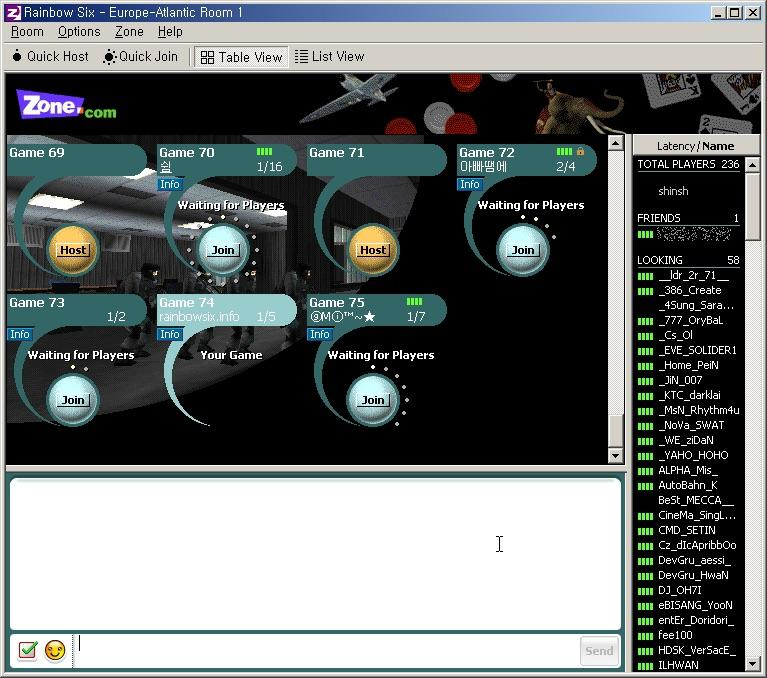Join Game 75
This screenshot has height=678, width=767.
point(373,400)
